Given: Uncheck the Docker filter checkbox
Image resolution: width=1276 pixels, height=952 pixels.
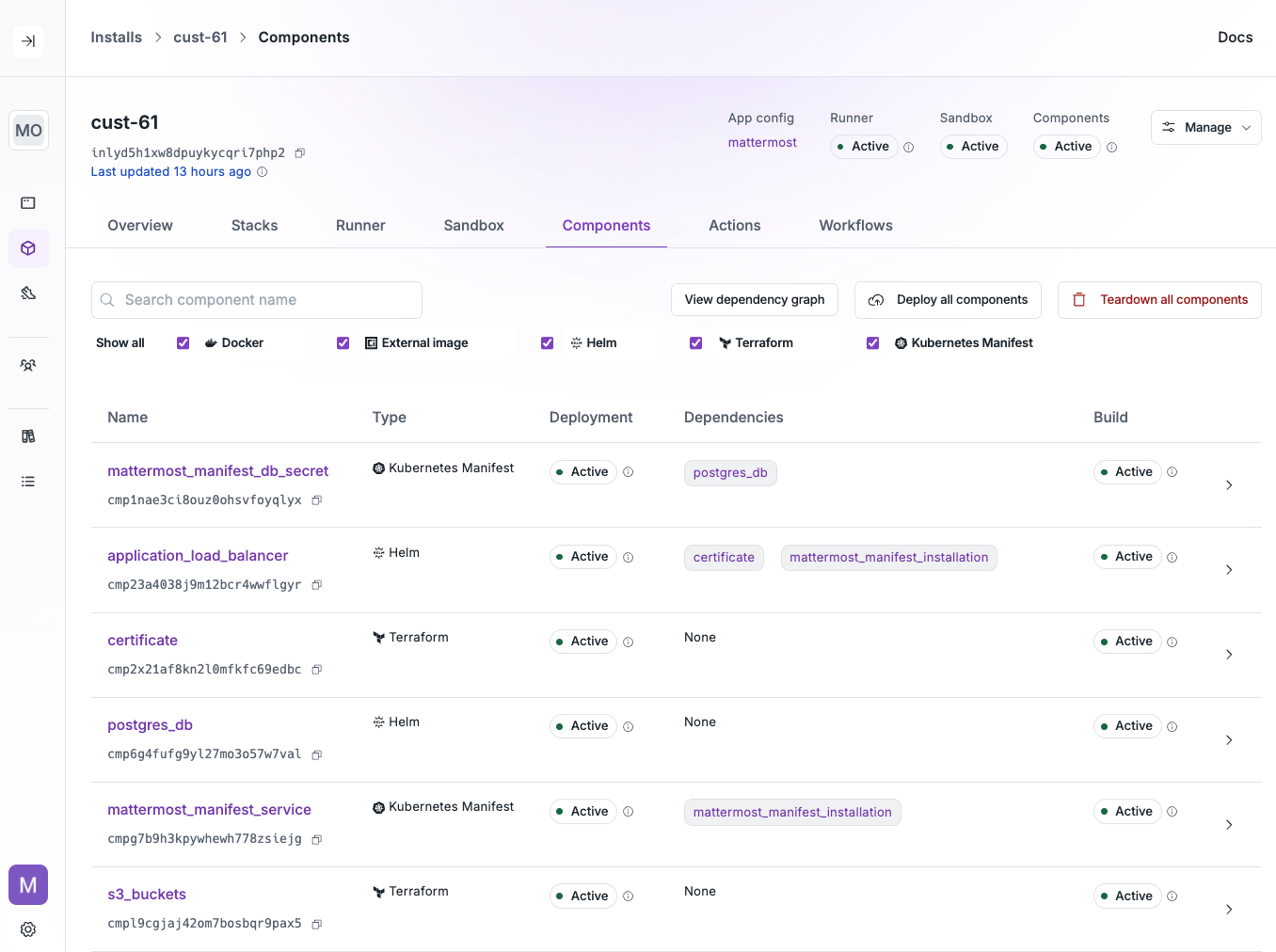Looking at the screenshot, I should point(183,342).
